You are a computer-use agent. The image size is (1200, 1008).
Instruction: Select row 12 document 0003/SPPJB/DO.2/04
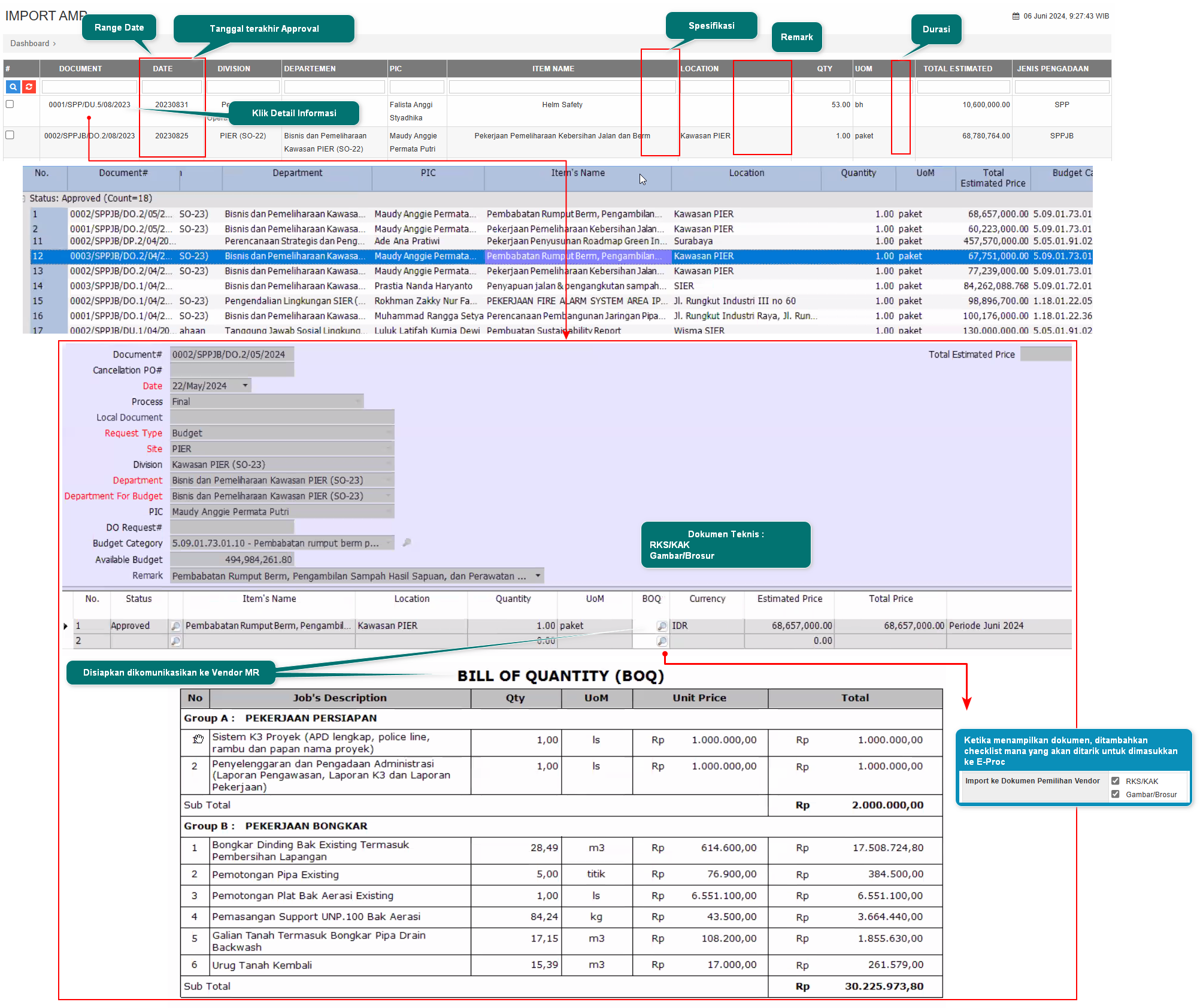[x=120, y=256]
